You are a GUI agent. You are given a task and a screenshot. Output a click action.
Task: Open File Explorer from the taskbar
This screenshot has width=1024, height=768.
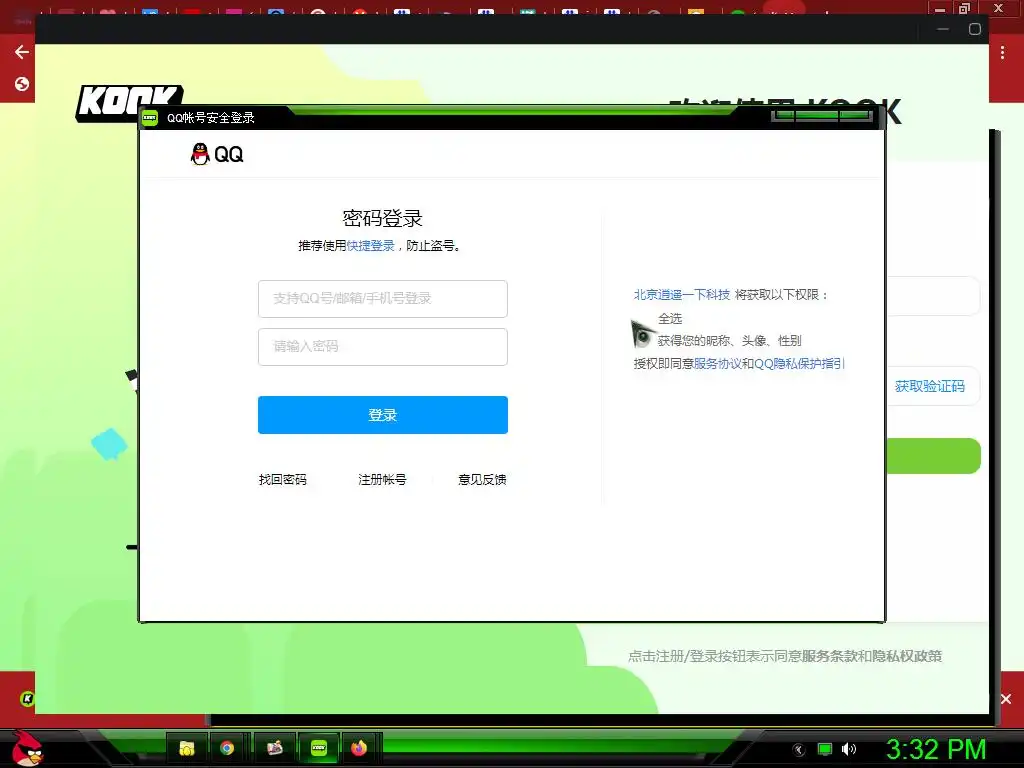[x=187, y=748]
